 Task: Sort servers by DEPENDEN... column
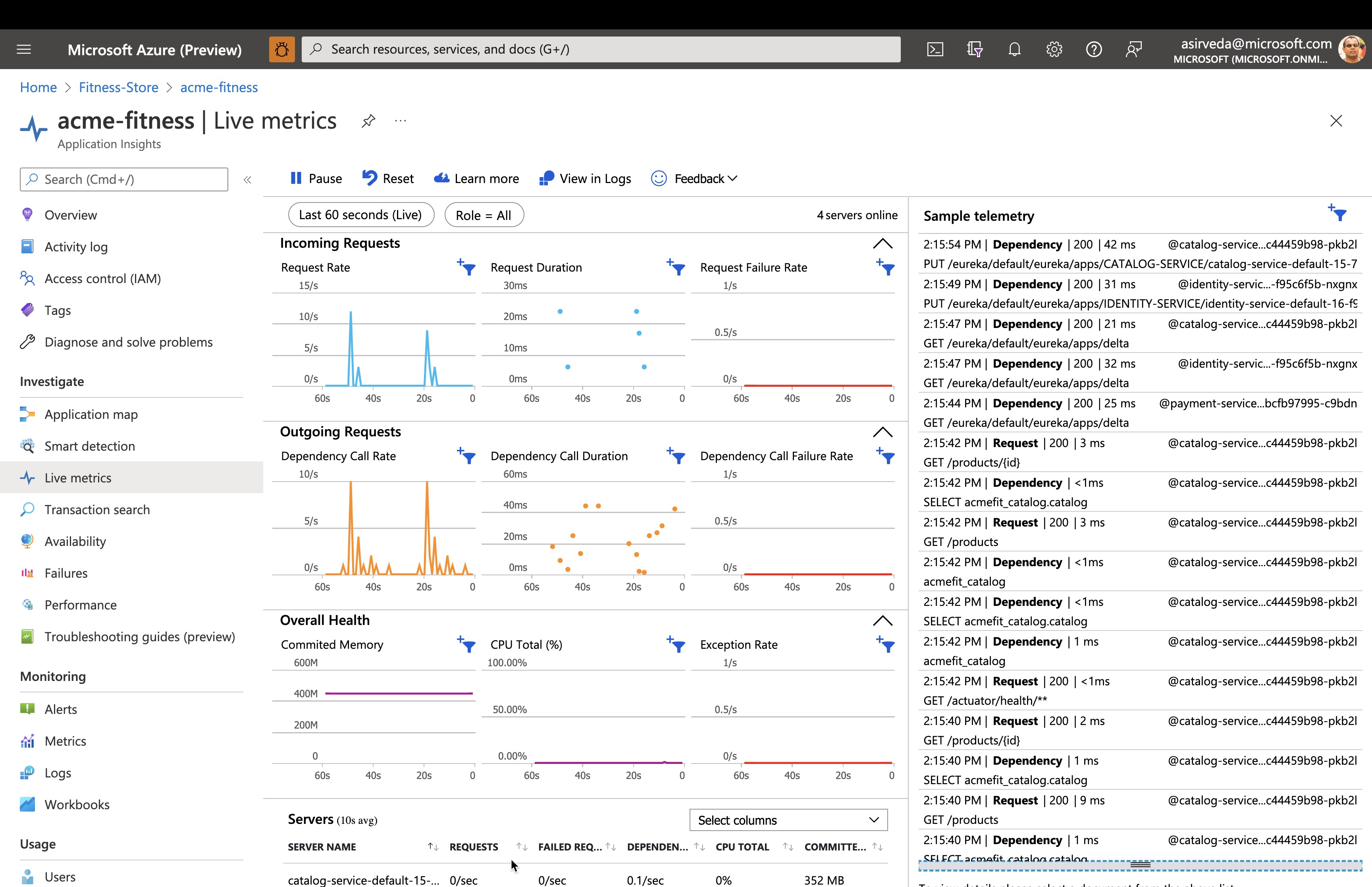coord(699,847)
